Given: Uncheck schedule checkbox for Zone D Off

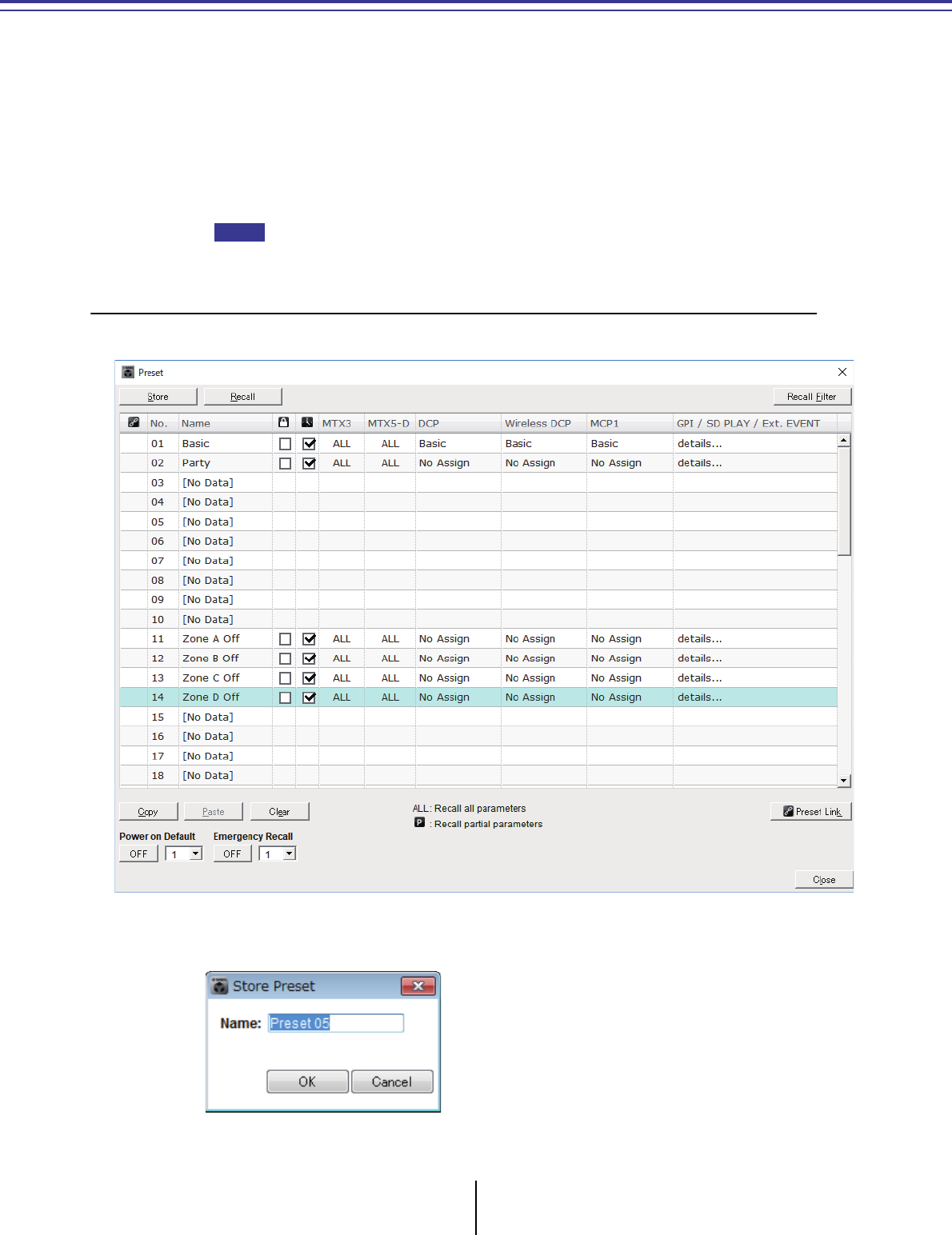Looking at the screenshot, I should pyautogui.click(x=309, y=697).
